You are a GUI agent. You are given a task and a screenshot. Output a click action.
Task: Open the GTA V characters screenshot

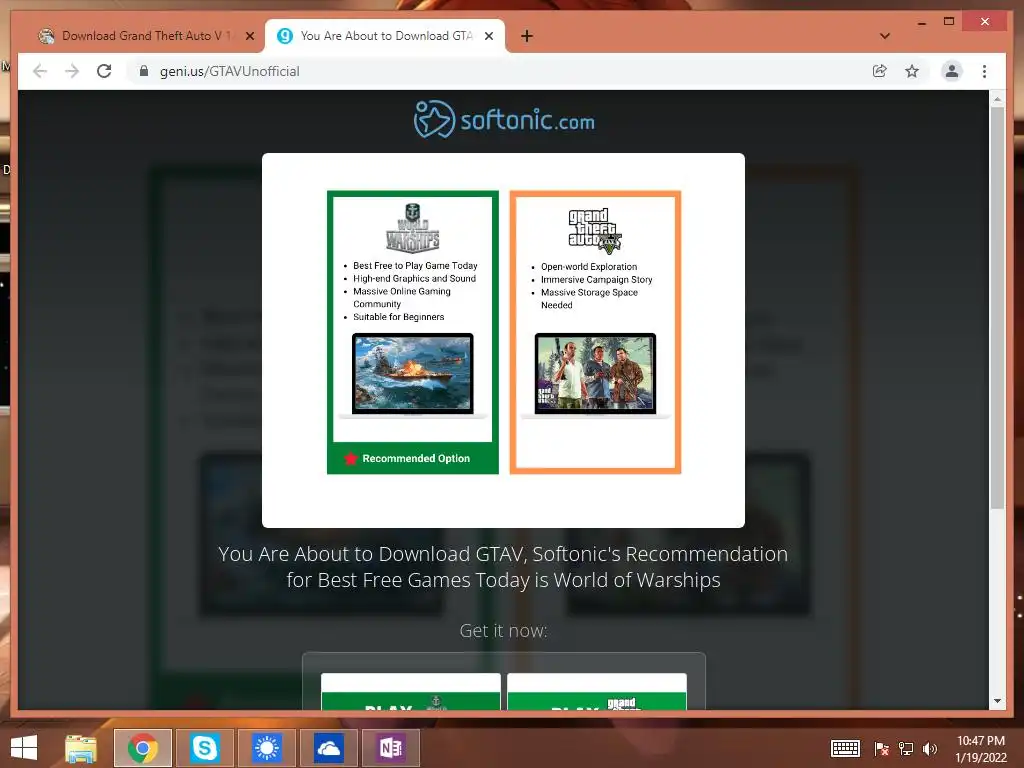pyautogui.click(x=595, y=375)
